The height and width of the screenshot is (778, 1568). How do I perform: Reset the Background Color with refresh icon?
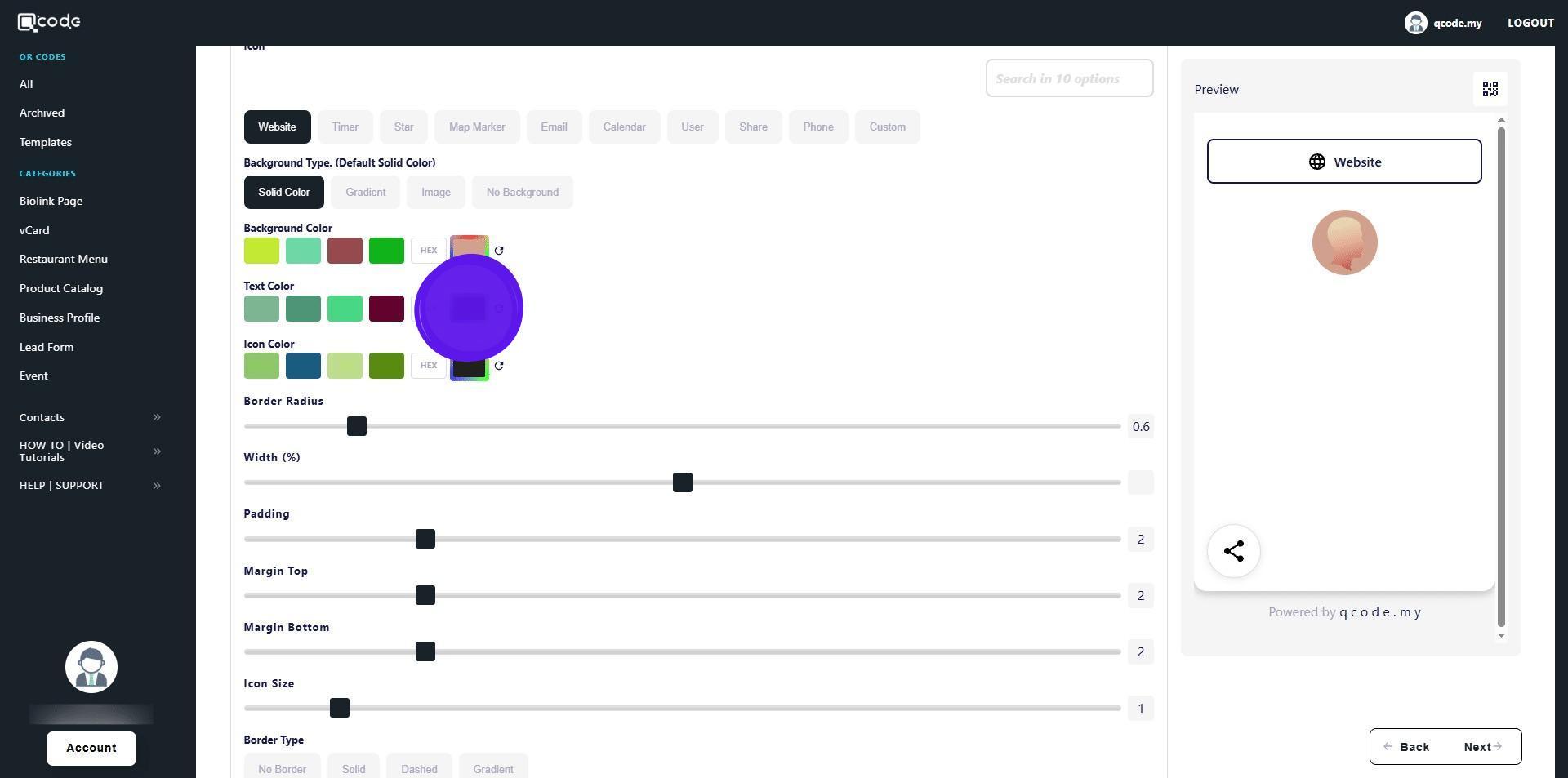499,251
